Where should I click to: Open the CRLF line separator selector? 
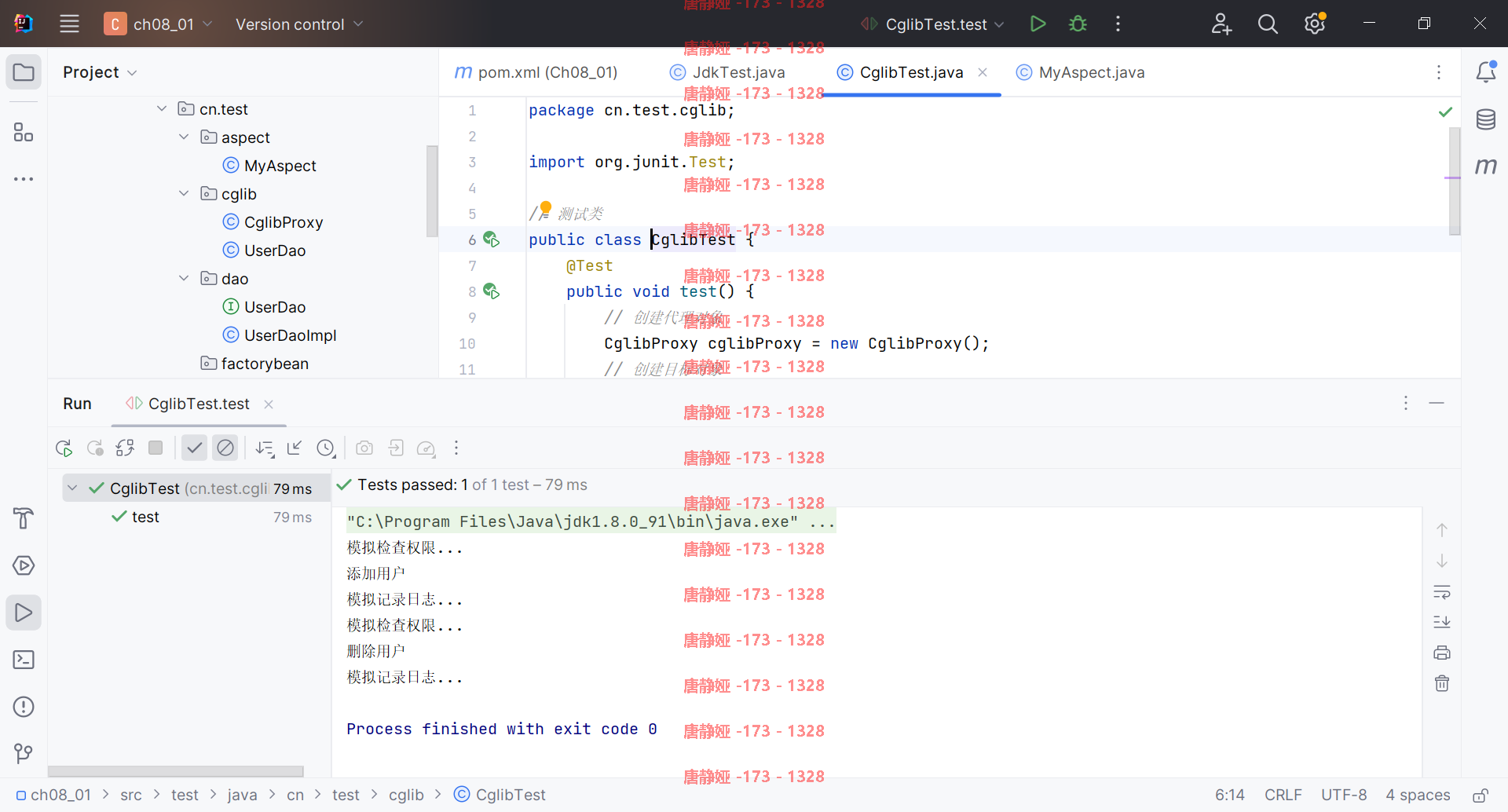(x=1283, y=795)
